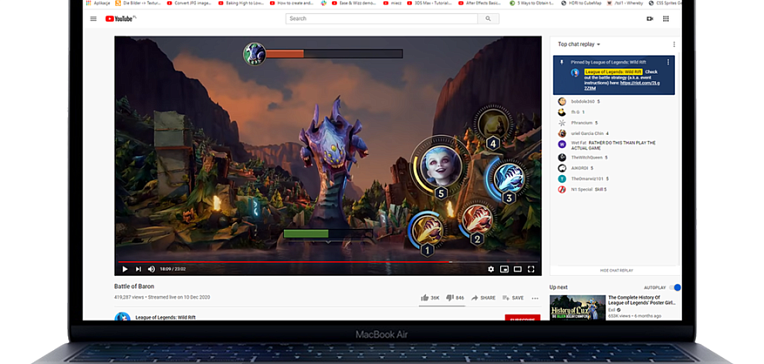Open the HDRI to CubeMap bookmark
This screenshot has height=364, width=764.
pyautogui.click(x=581, y=3)
